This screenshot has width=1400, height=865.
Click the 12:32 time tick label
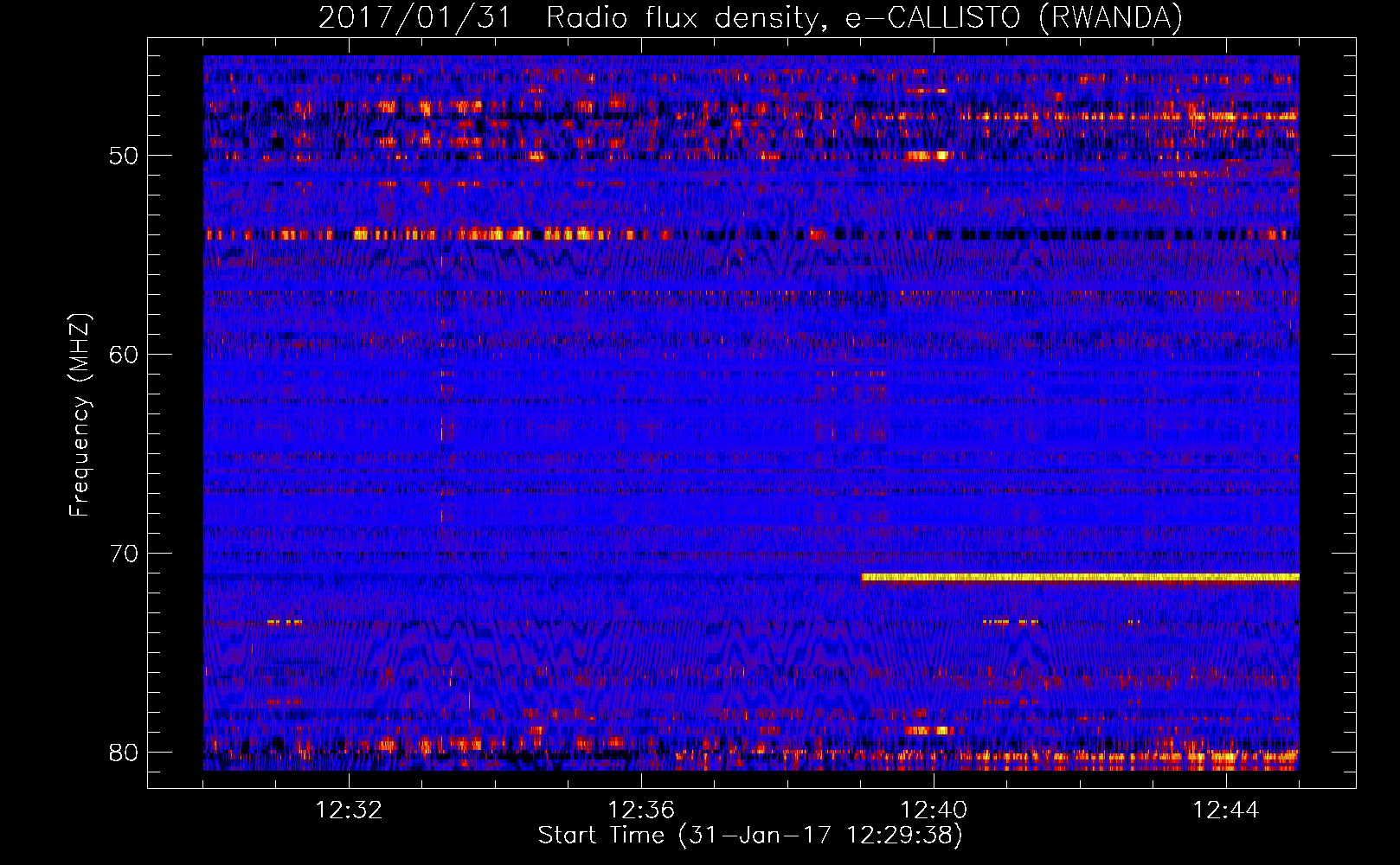pyautogui.click(x=349, y=811)
